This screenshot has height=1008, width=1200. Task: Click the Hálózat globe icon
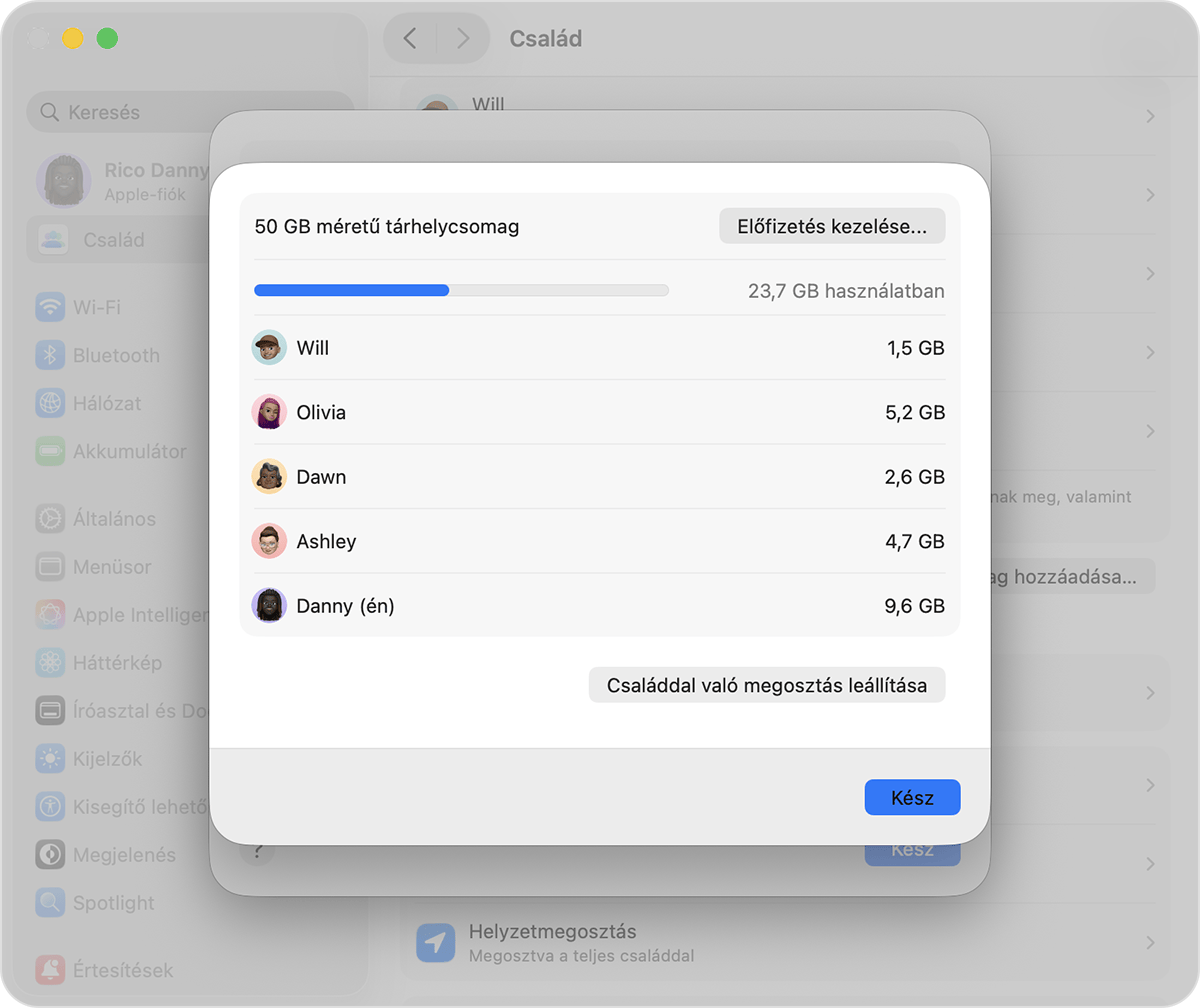50,403
